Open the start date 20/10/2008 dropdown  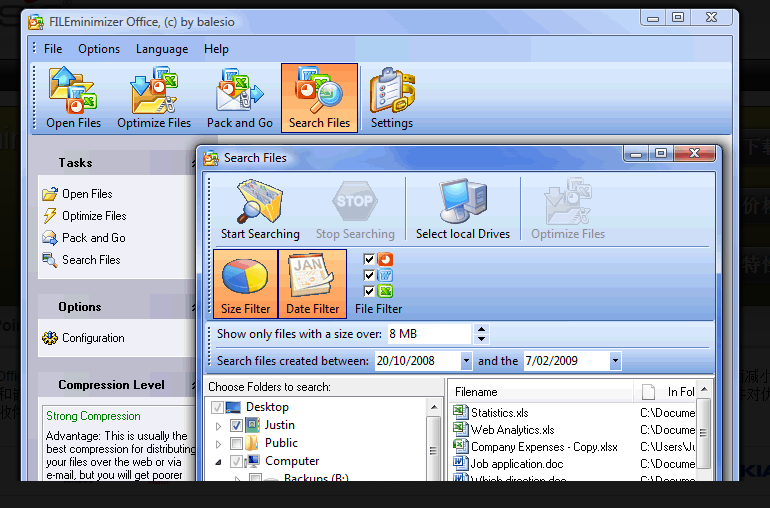(x=466, y=361)
